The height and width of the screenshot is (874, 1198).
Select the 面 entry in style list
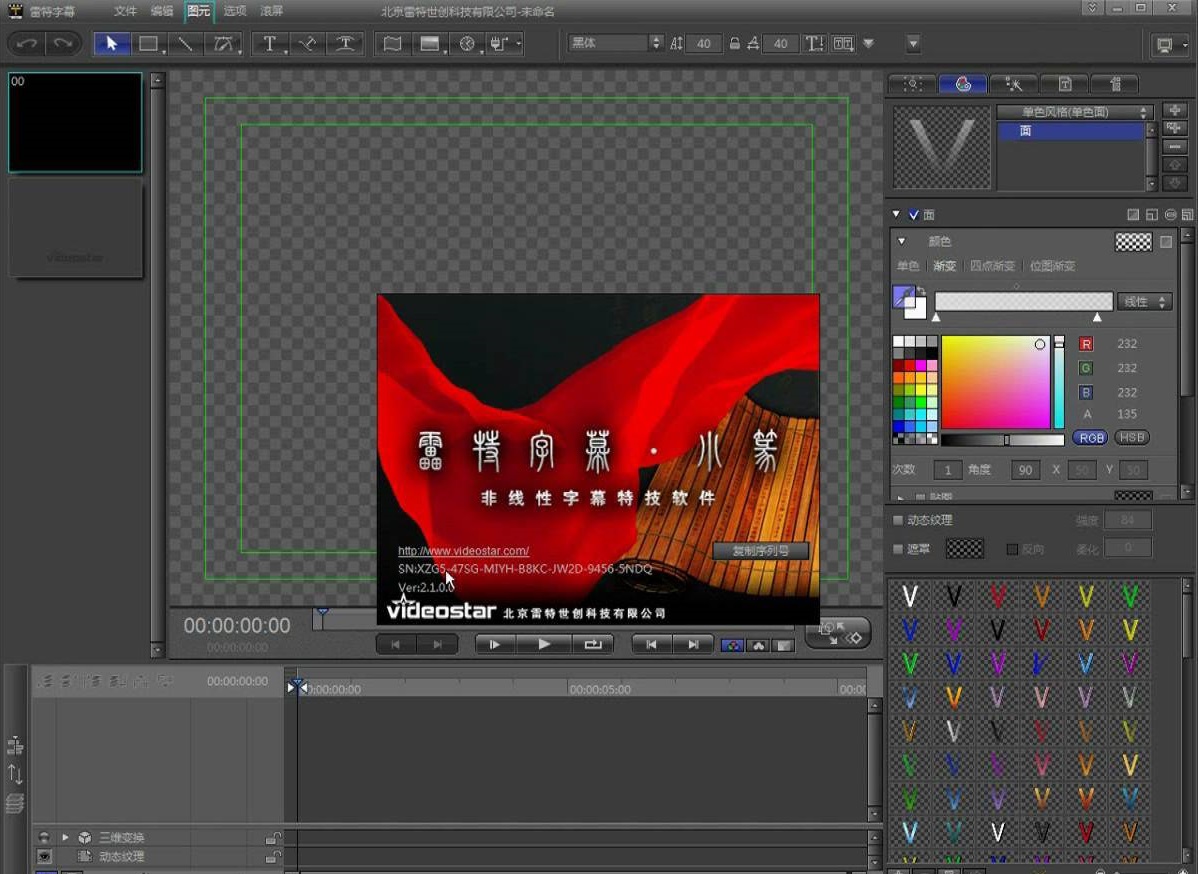point(1070,131)
